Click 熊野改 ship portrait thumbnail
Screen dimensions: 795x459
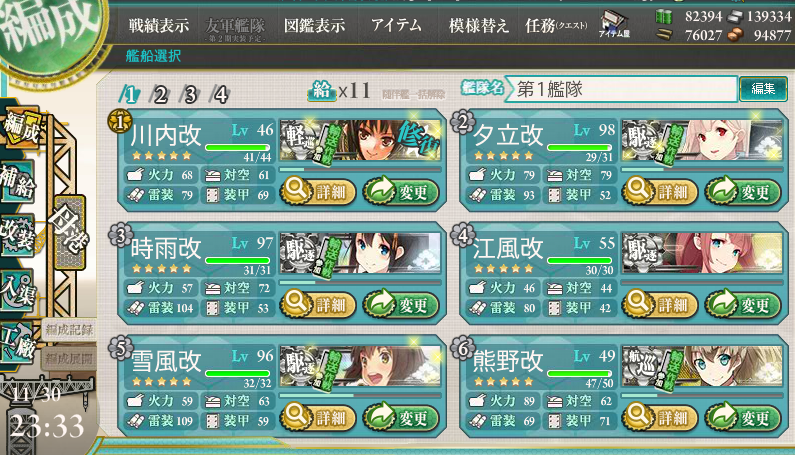[x=702, y=366]
